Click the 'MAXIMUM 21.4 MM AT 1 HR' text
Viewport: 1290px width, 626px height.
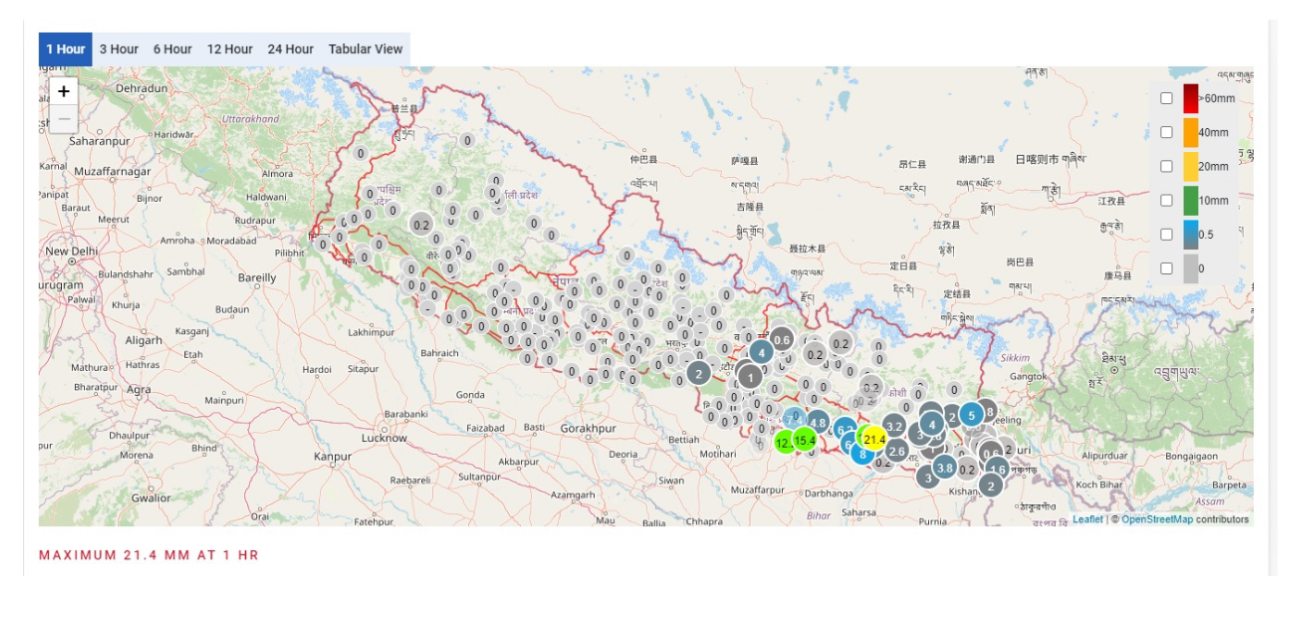[x=148, y=555]
